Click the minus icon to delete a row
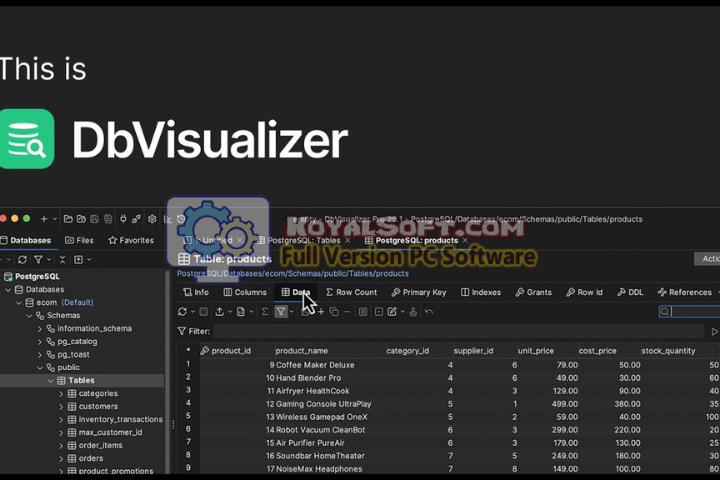This screenshot has width=720, height=480. pyautogui.click(x=347, y=312)
